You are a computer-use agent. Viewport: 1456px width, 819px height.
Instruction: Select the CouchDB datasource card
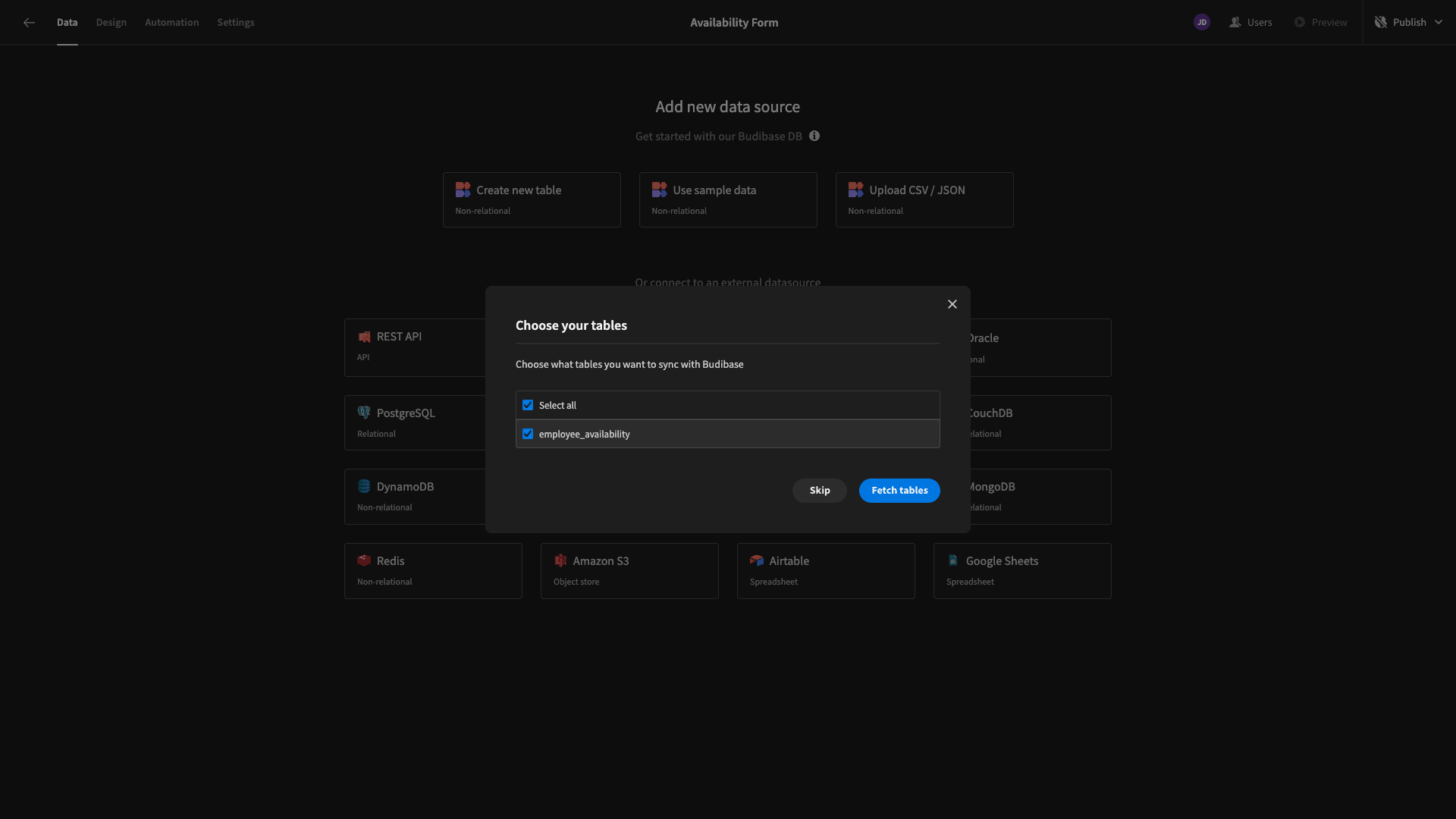pyautogui.click(x=1040, y=423)
